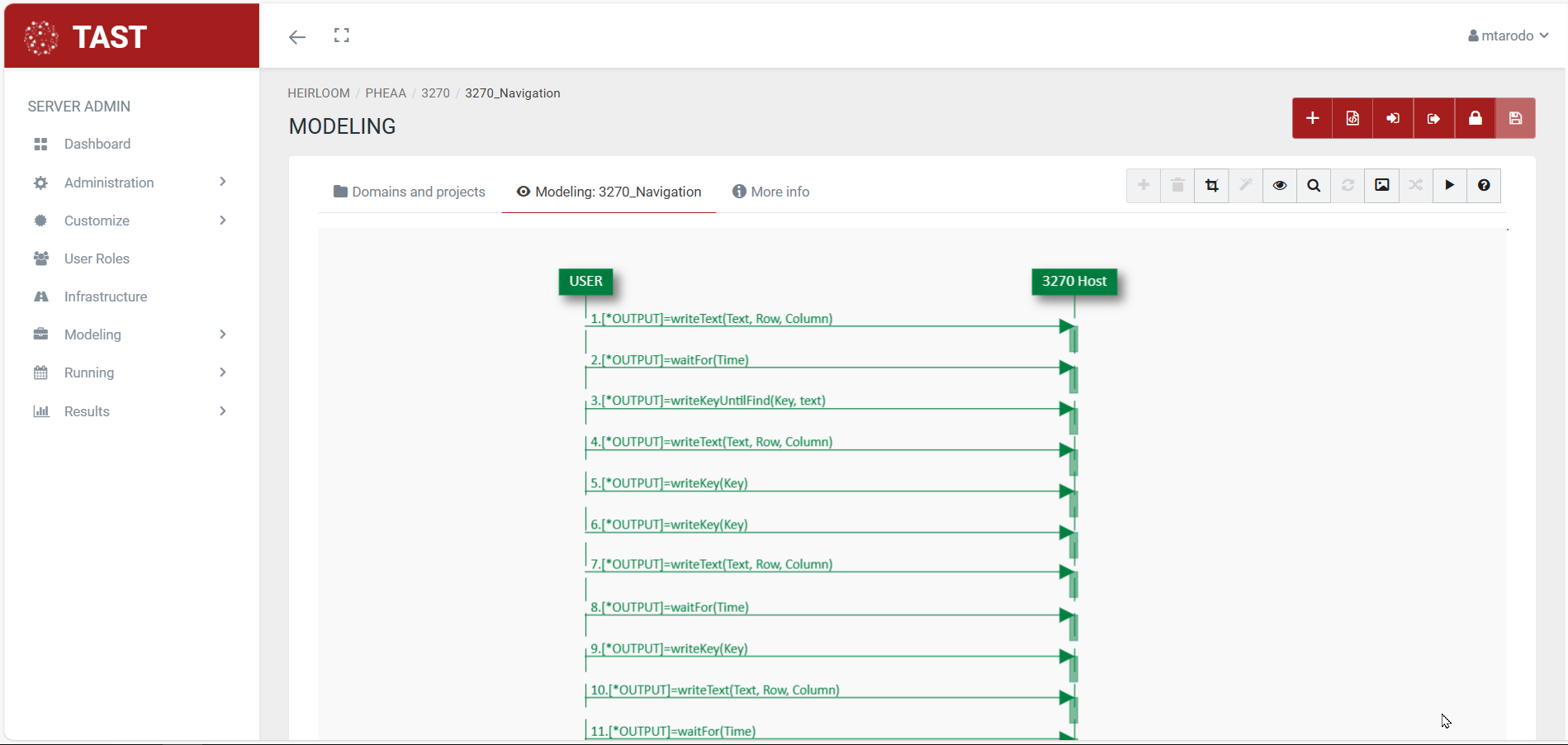Viewport: 1568px width, 745px height.
Task: Open the More info tab
Action: pos(770,192)
